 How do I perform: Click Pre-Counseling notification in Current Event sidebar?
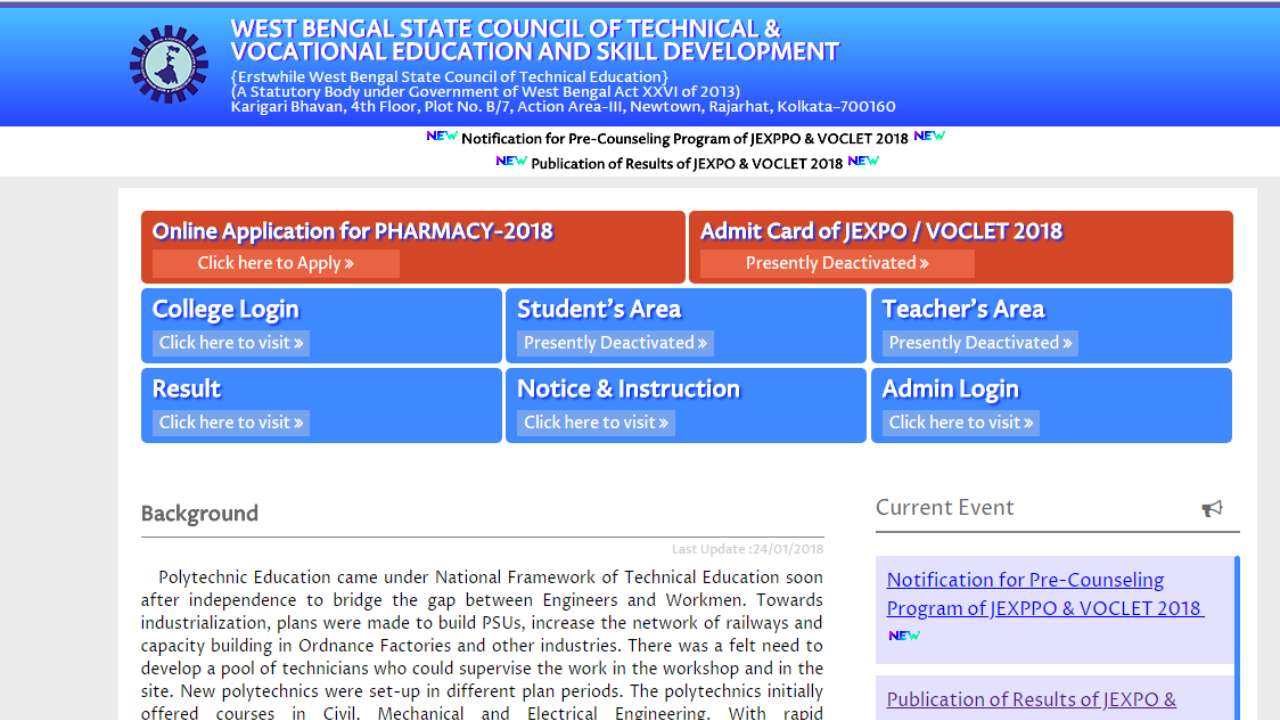(x=1025, y=594)
